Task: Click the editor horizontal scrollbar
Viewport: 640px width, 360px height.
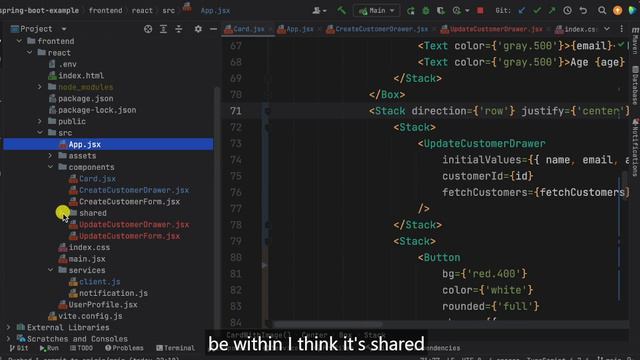Action: point(328,324)
